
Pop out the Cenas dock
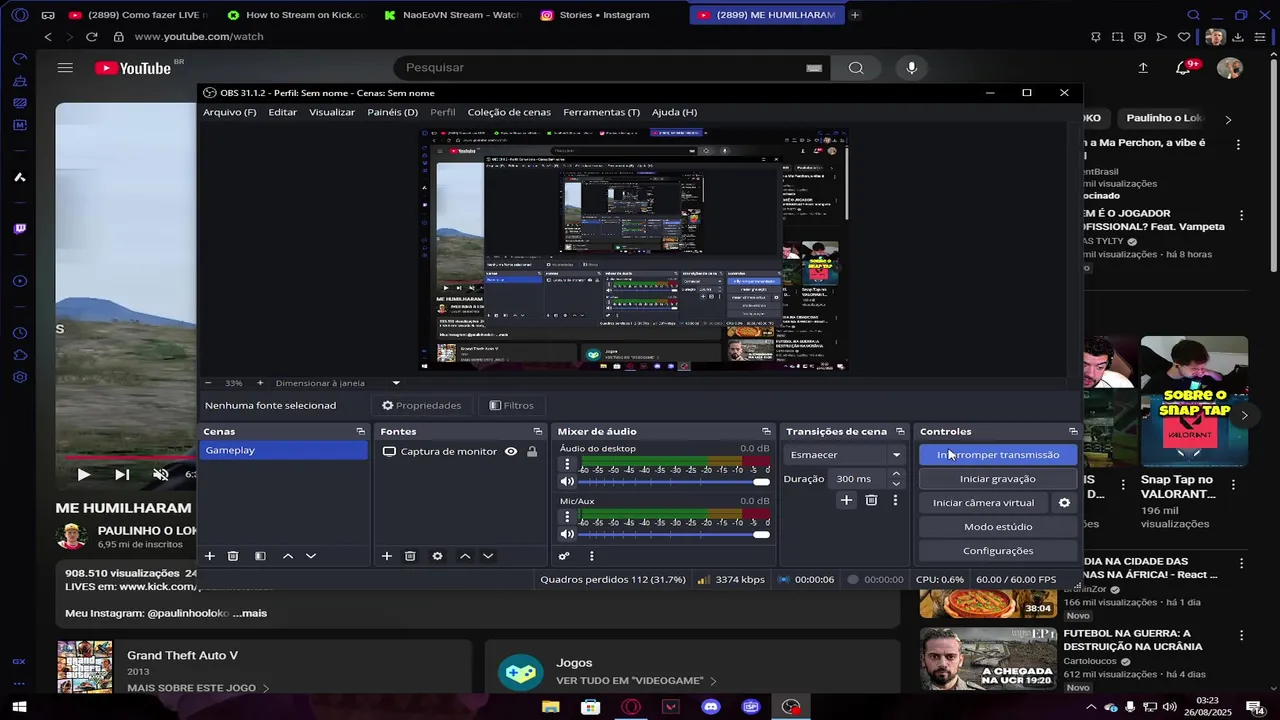(360, 432)
